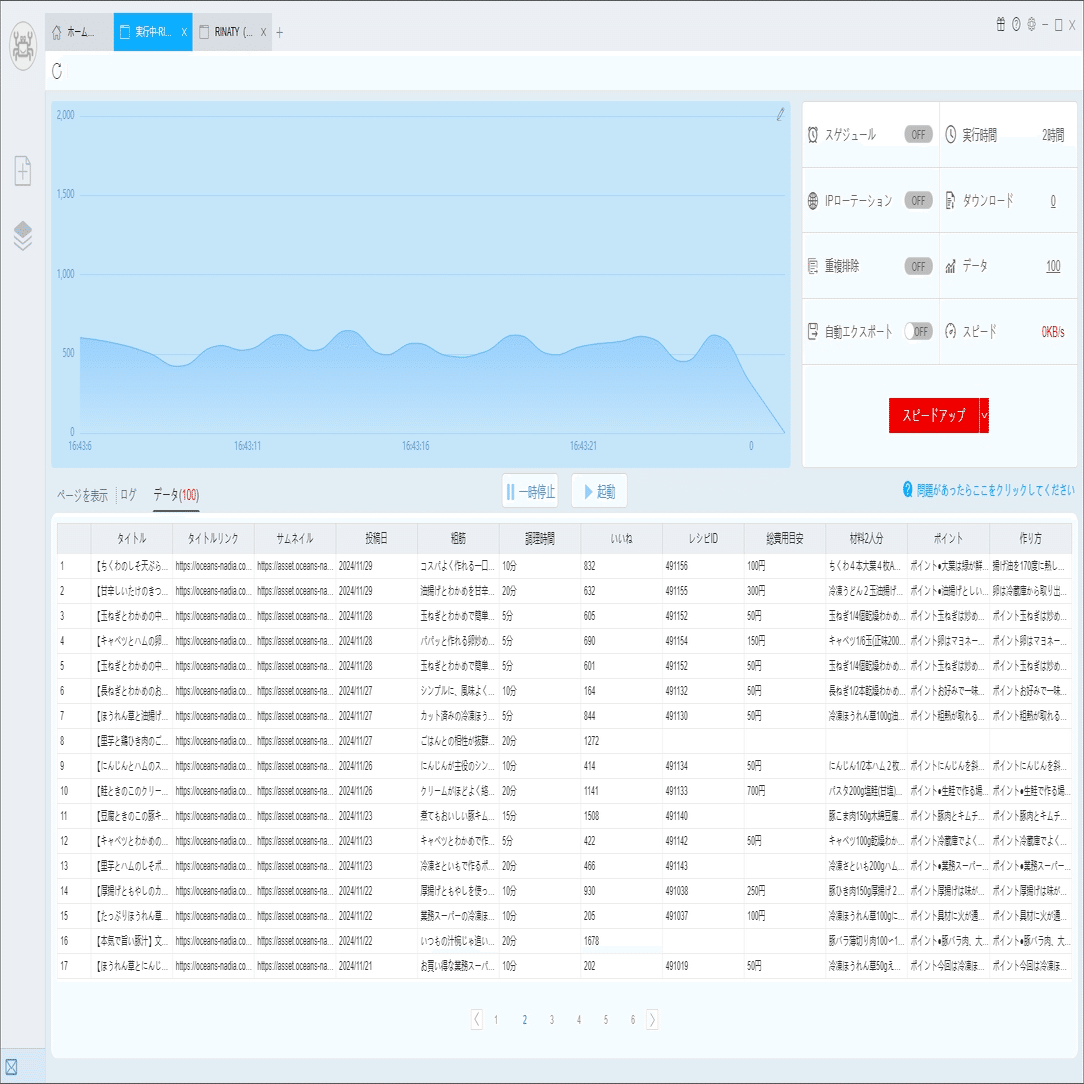Image resolution: width=1084 pixels, height=1084 pixels.
Task: Click the 問題があったら help link
Action: click(996, 489)
